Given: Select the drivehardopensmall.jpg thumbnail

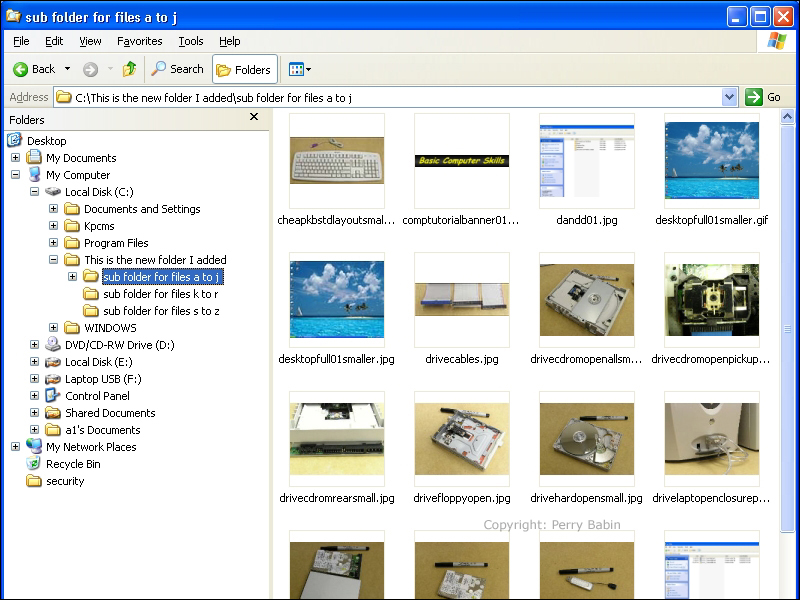Looking at the screenshot, I should point(587,439).
